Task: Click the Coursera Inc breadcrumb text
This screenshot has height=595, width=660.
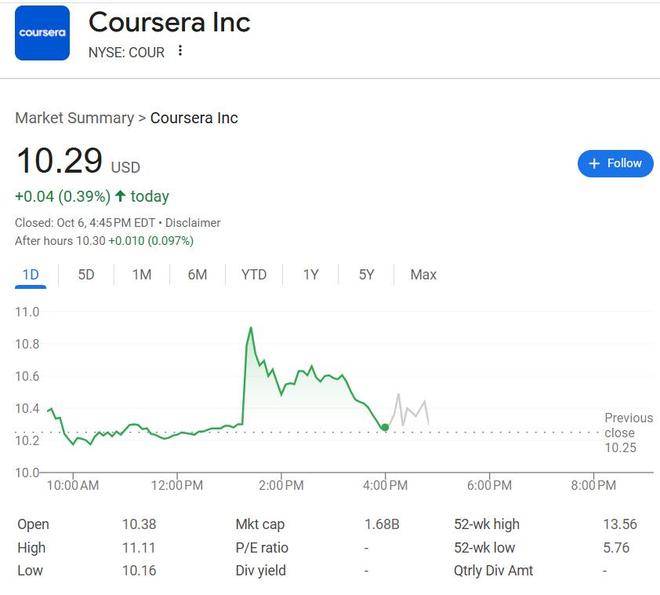Action: [x=194, y=118]
